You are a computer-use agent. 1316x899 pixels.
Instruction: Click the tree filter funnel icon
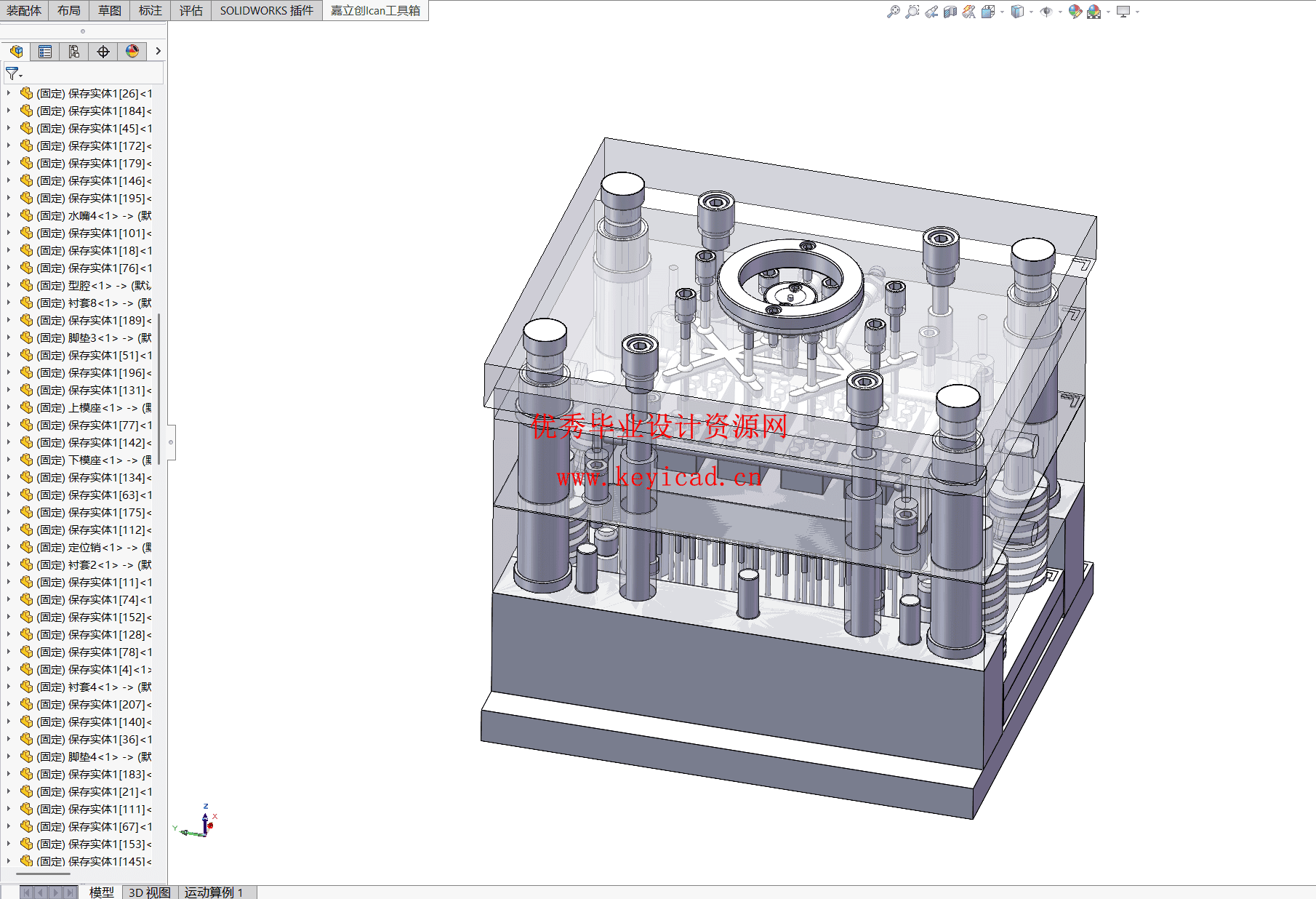(13, 73)
